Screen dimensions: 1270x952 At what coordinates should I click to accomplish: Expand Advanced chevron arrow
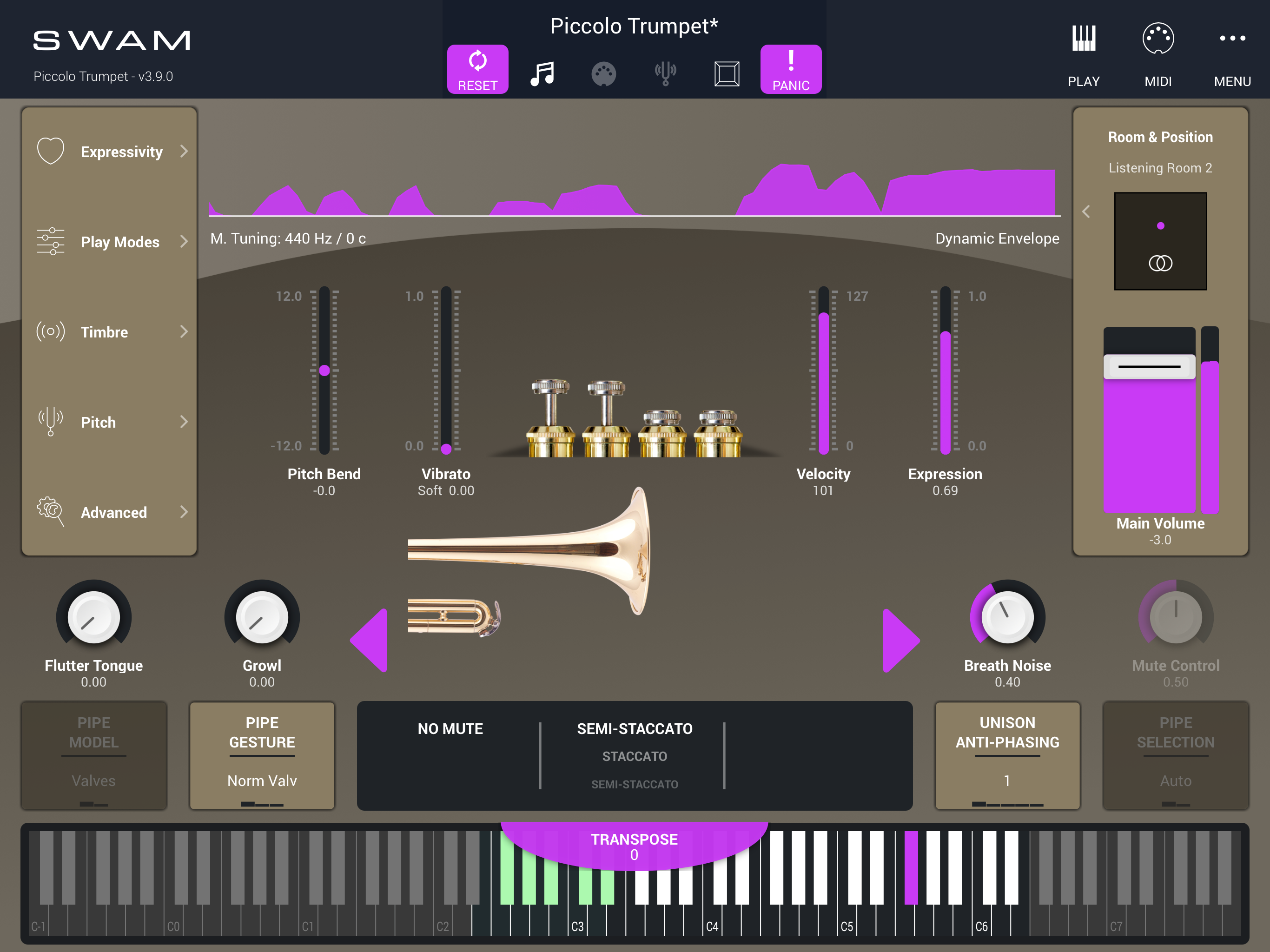pos(184,512)
